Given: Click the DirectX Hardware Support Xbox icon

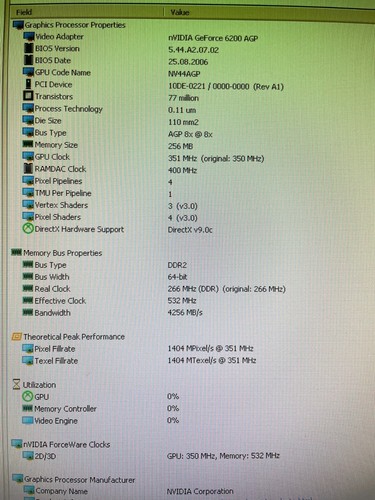Looking at the screenshot, I should pos(28,229).
